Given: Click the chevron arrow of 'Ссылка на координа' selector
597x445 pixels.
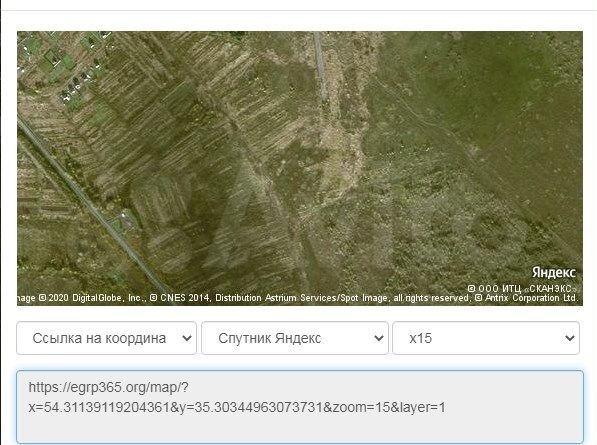Looking at the screenshot, I should [187, 338].
